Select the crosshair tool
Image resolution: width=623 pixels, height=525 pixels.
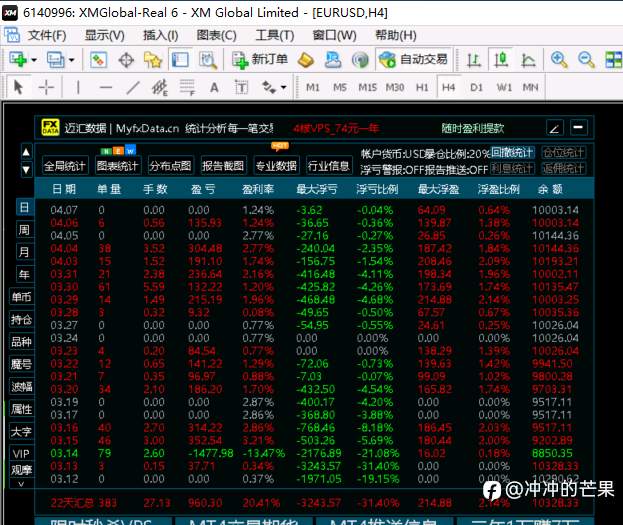[46, 87]
